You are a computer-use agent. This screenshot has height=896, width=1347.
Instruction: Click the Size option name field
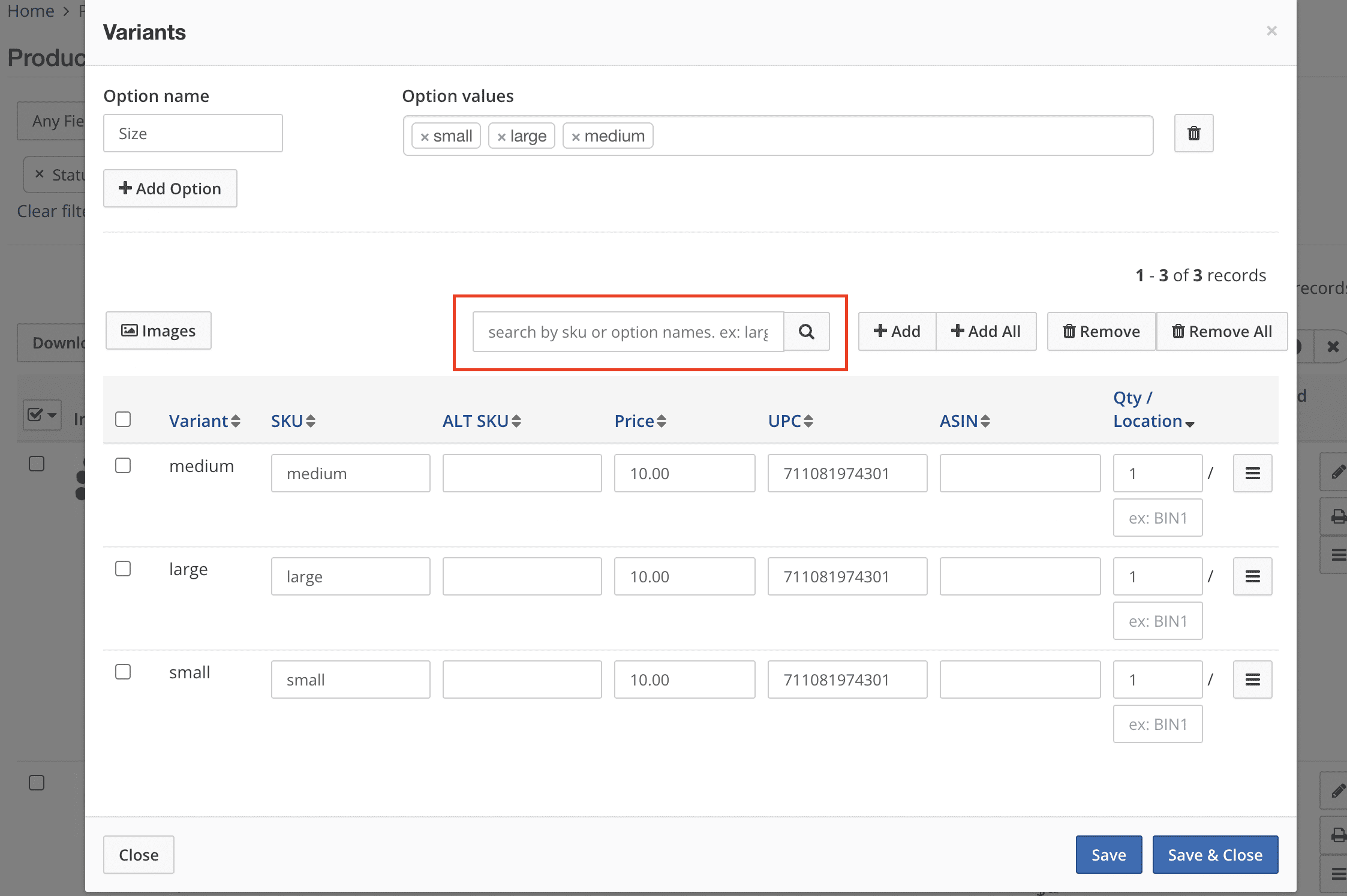tap(192, 133)
